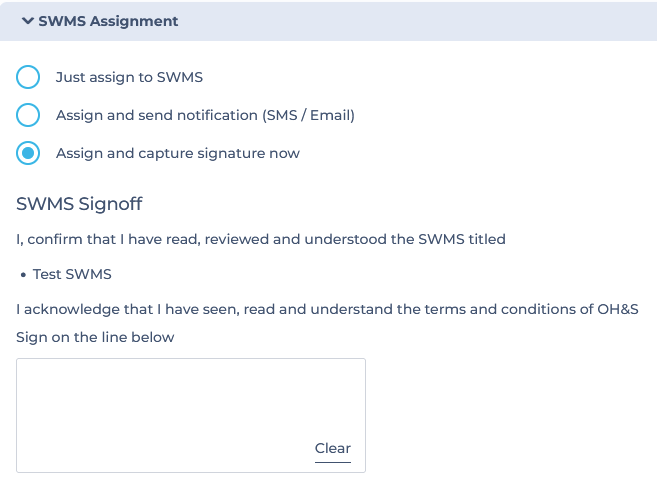657x486 pixels.
Task: Click the Assign and capture signature now label
Action: click(178, 153)
